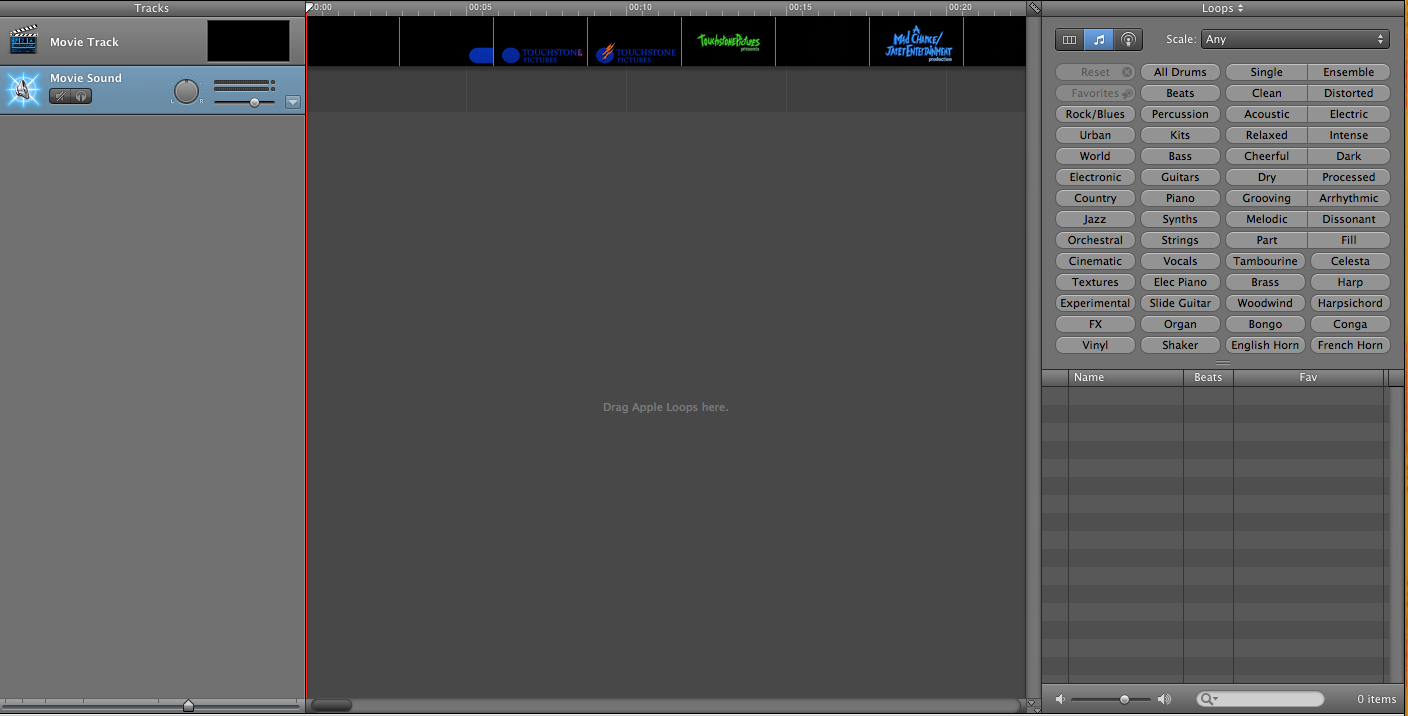Image resolution: width=1408 pixels, height=716 pixels.
Task: Click the ruler grid-snap icon at the timeline's right end
Action: click(1034, 7)
